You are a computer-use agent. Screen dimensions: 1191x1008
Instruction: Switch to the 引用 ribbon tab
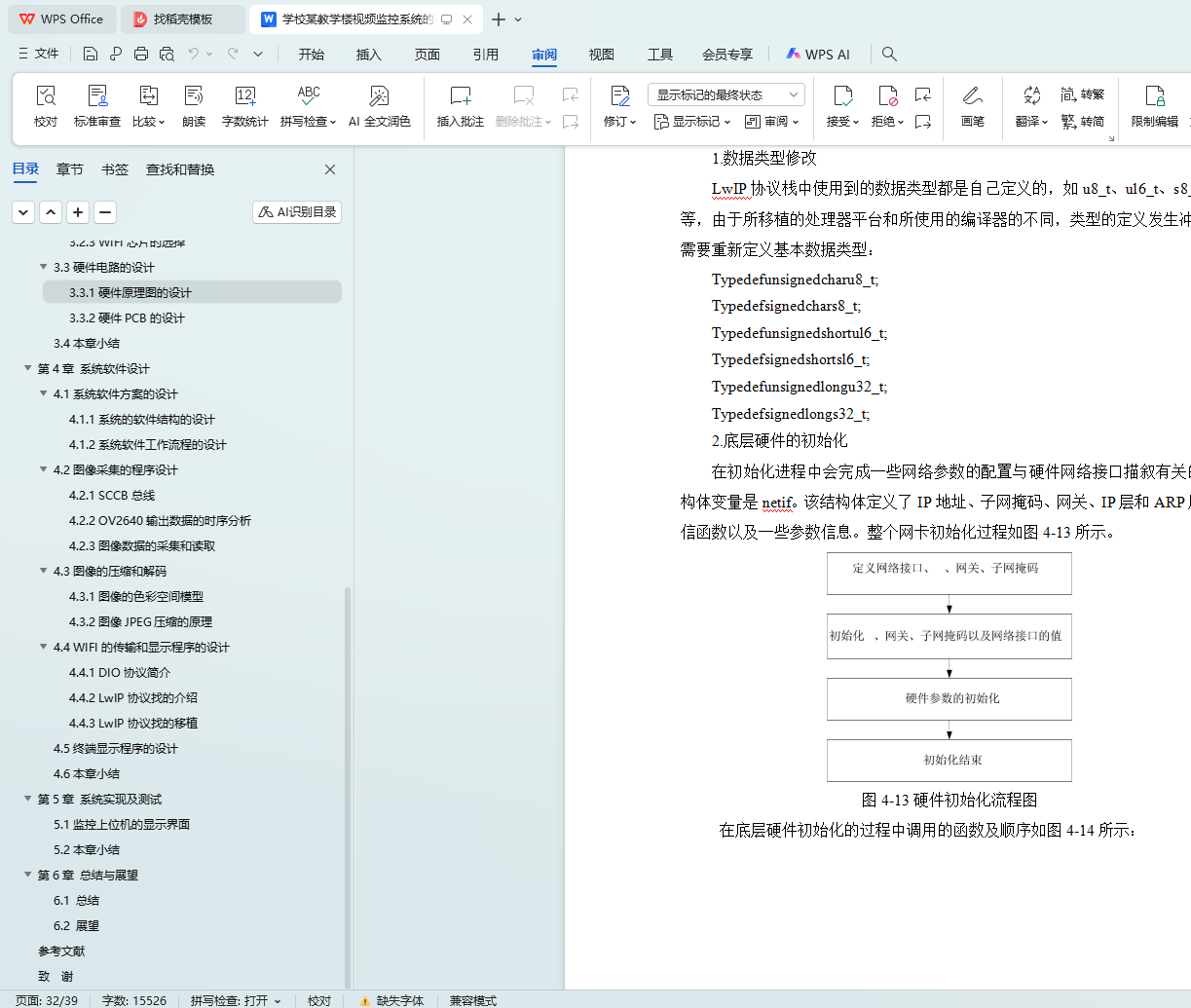[x=486, y=55]
